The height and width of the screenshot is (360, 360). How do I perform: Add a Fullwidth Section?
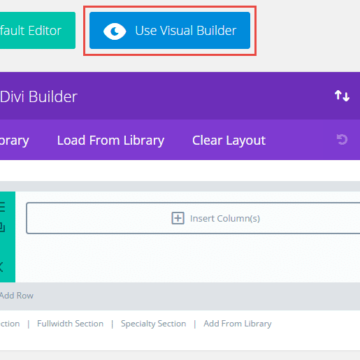pos(70,324)
